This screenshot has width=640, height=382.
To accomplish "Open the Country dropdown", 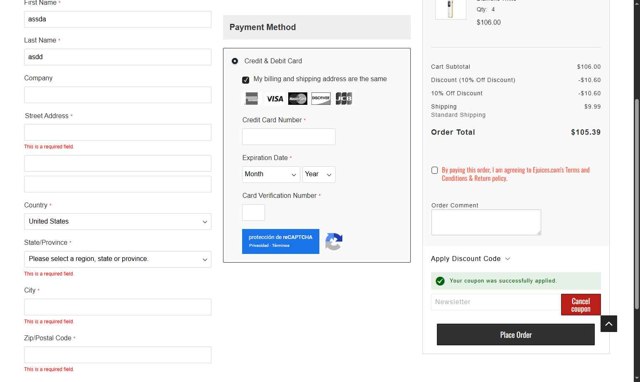I will pos(118,221).
